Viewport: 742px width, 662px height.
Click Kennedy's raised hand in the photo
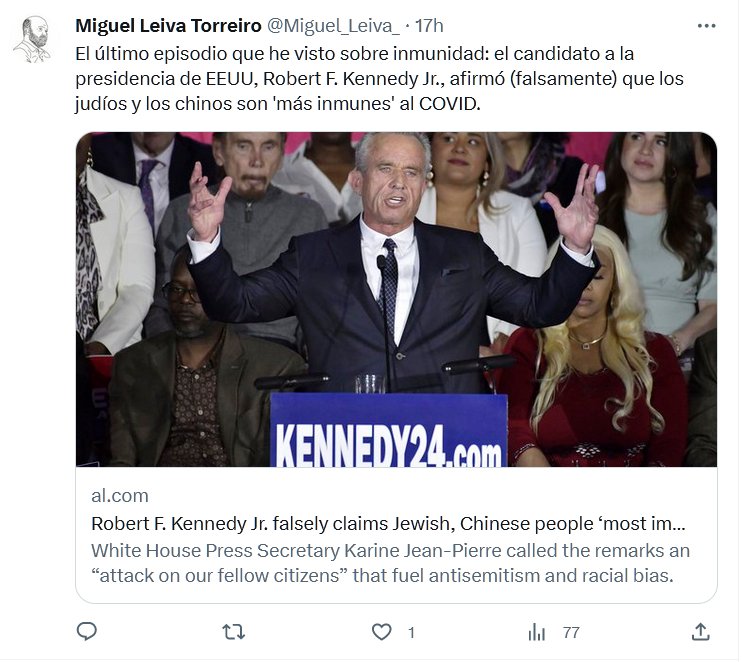click(208, 205)
